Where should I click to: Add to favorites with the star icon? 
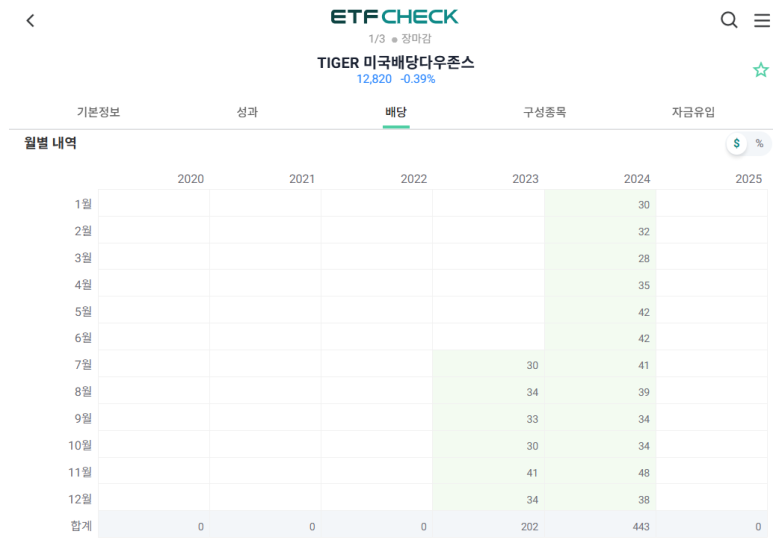761,70
